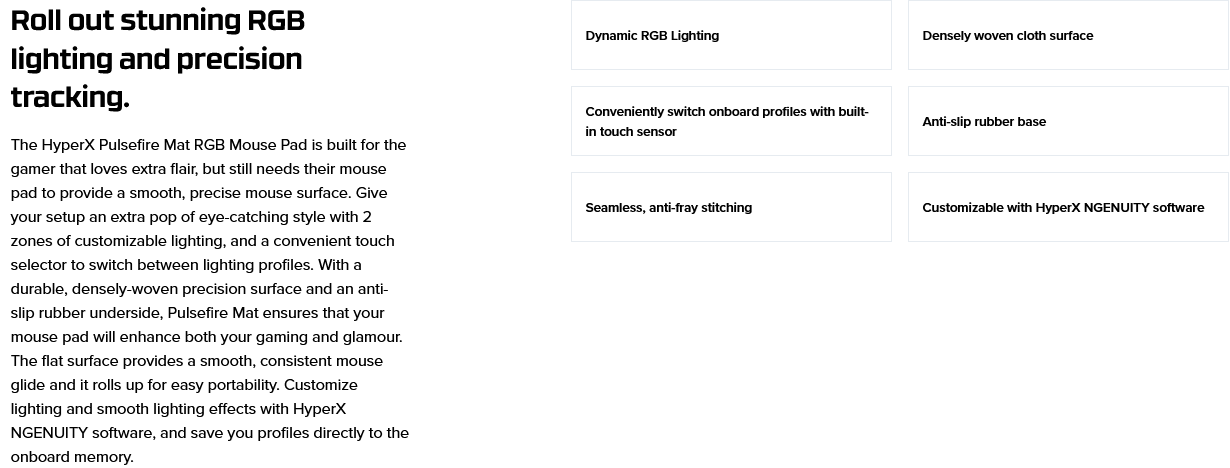Click 'lighting and precision' in the heading
The width and height of the screenshot is (1230, 468).
156,59
